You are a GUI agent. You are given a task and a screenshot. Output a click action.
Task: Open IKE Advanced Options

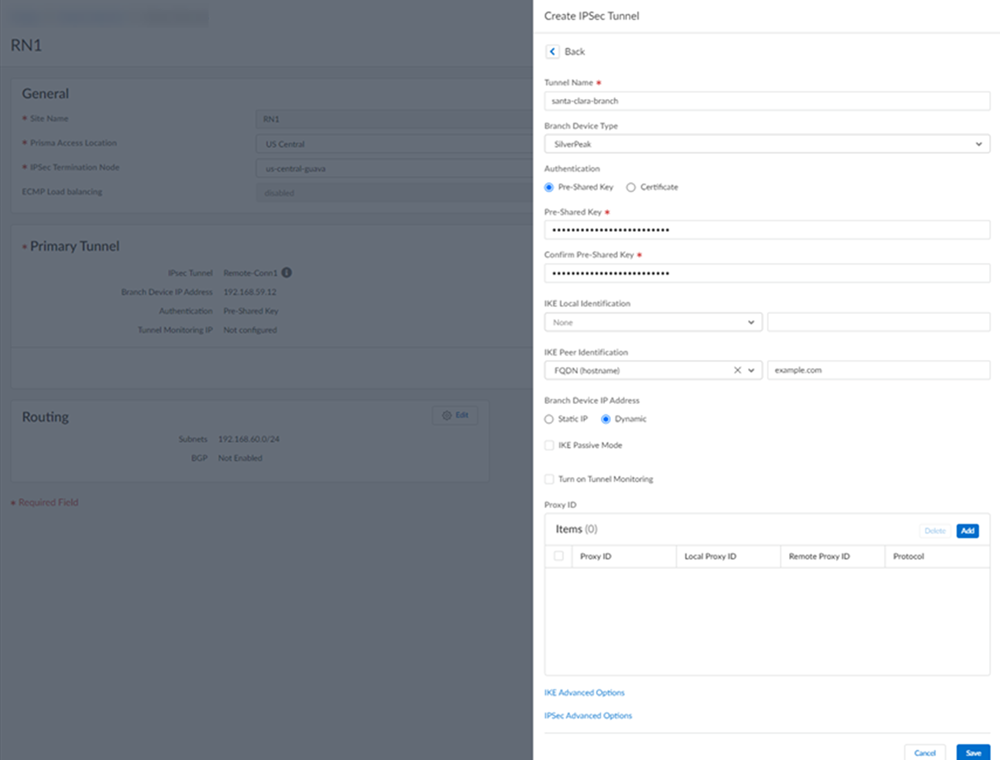point(584,692)
